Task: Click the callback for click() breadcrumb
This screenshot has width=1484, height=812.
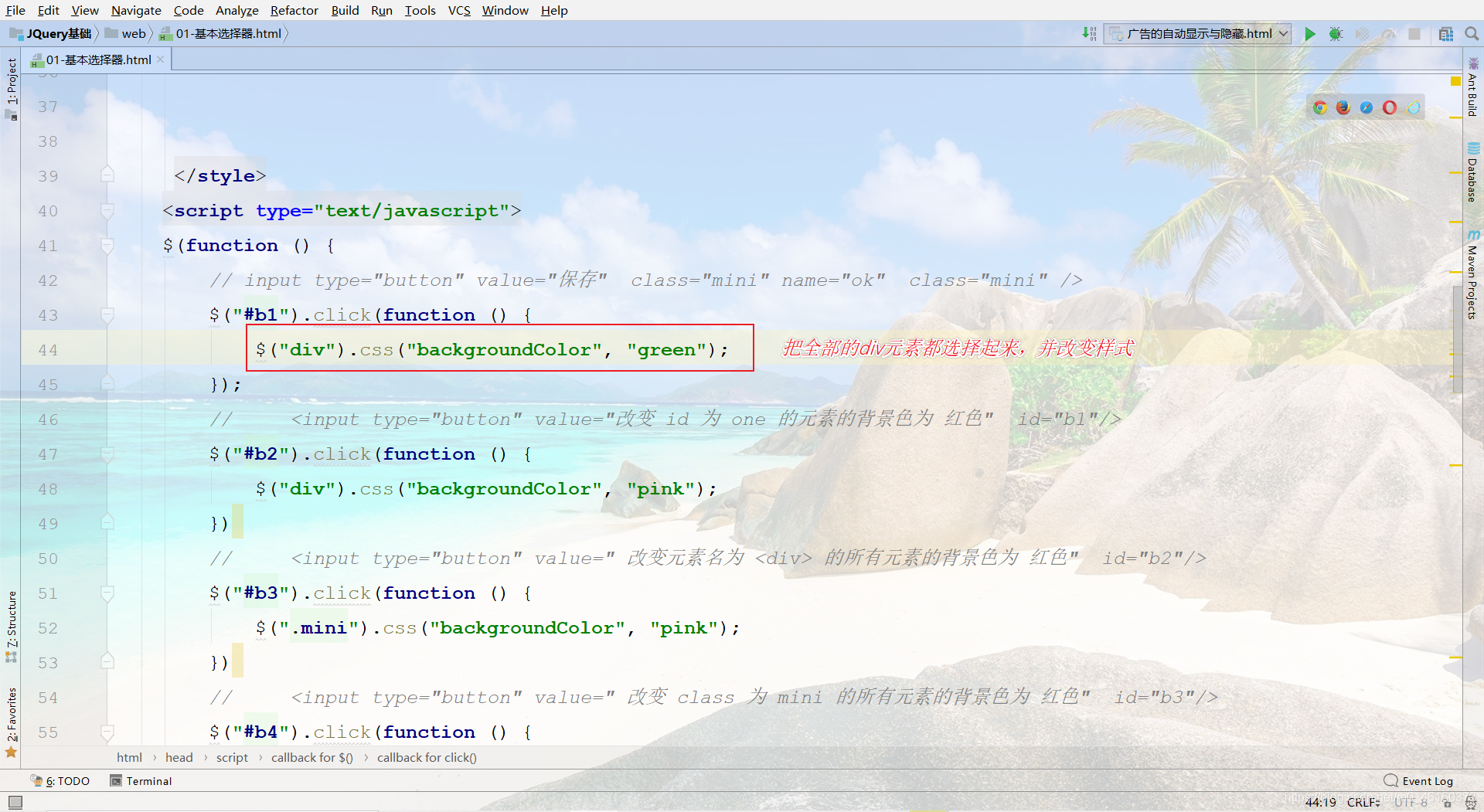Action: pyautogui.click(x=427, y=757)
